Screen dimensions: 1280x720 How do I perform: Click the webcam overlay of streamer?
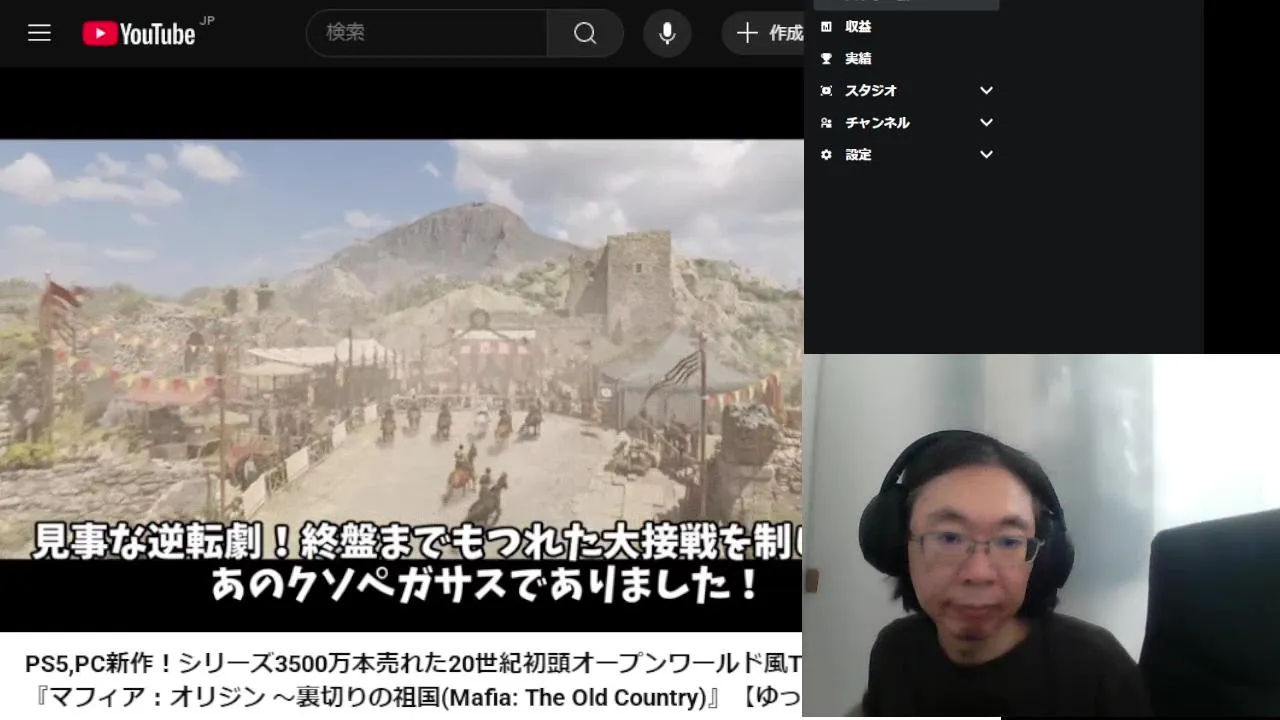click(x=1041, y=536)
